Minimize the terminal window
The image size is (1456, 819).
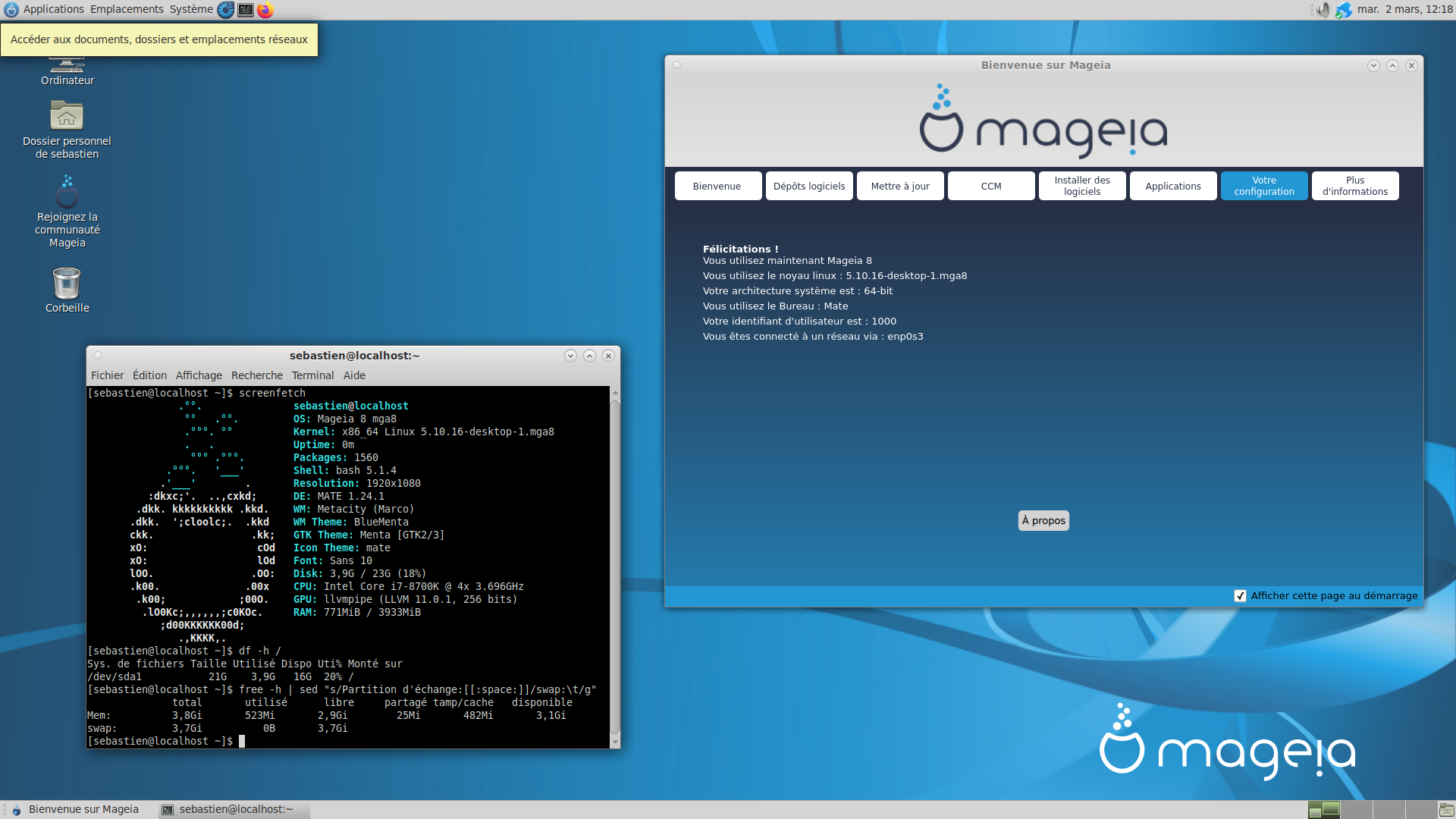coord(570,356)
